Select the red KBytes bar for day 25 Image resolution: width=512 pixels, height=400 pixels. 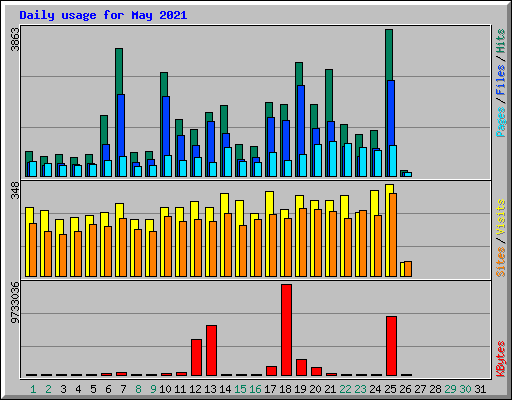(x=391, y=346)
